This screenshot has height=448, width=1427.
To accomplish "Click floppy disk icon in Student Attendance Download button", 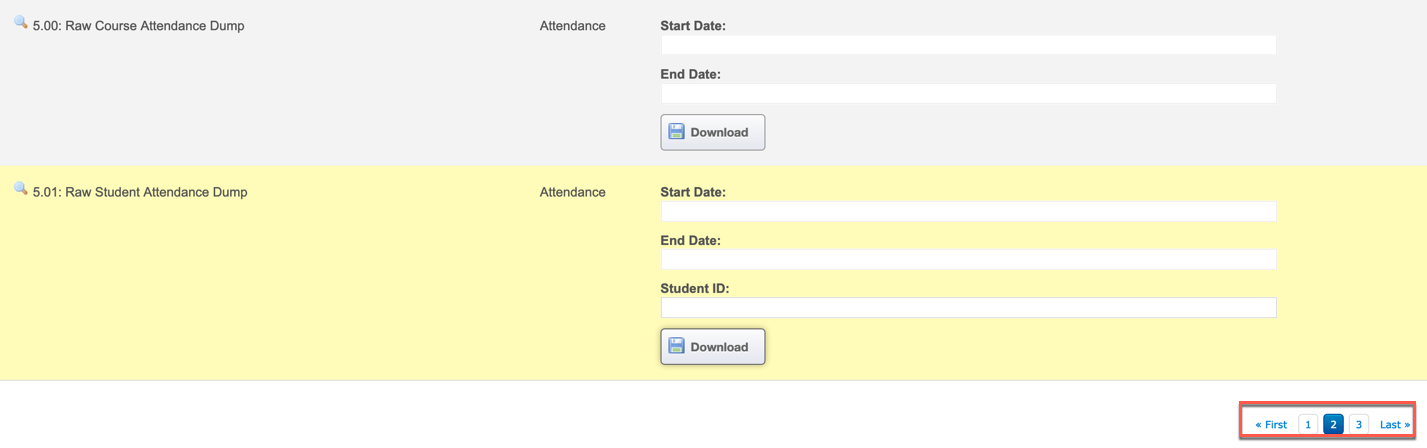I will click(x=677, y=346).
